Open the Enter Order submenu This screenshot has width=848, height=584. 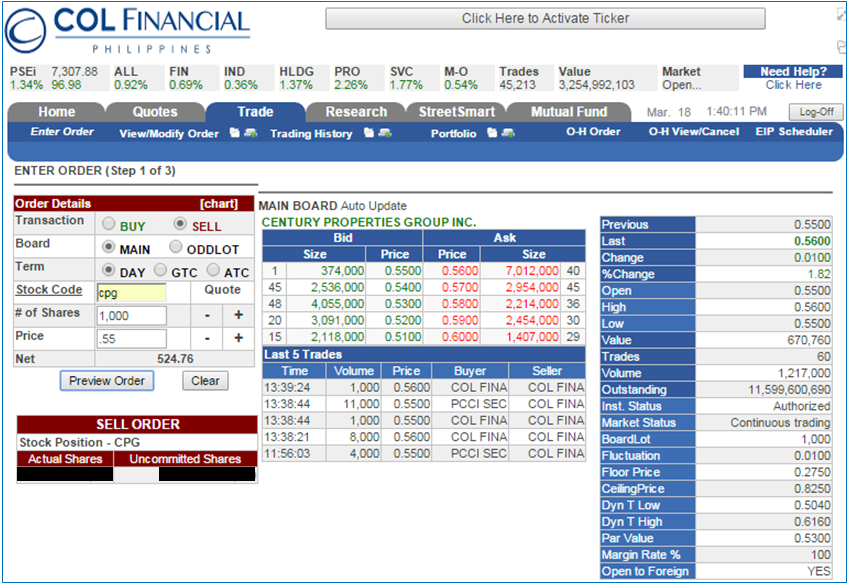[x=62, y=132]
